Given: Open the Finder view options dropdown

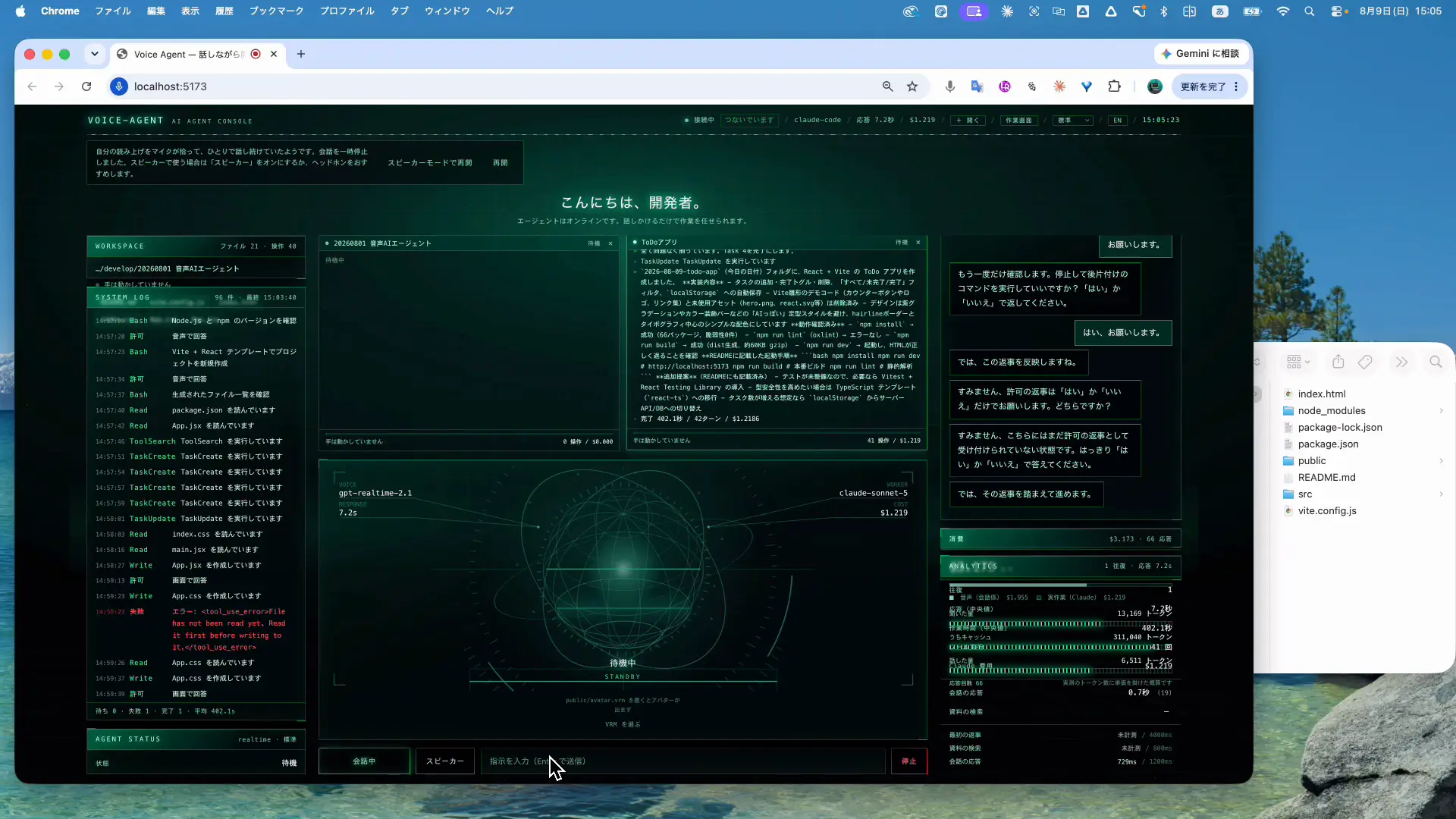Looking at the screenshot, I should click(1298, 362).
